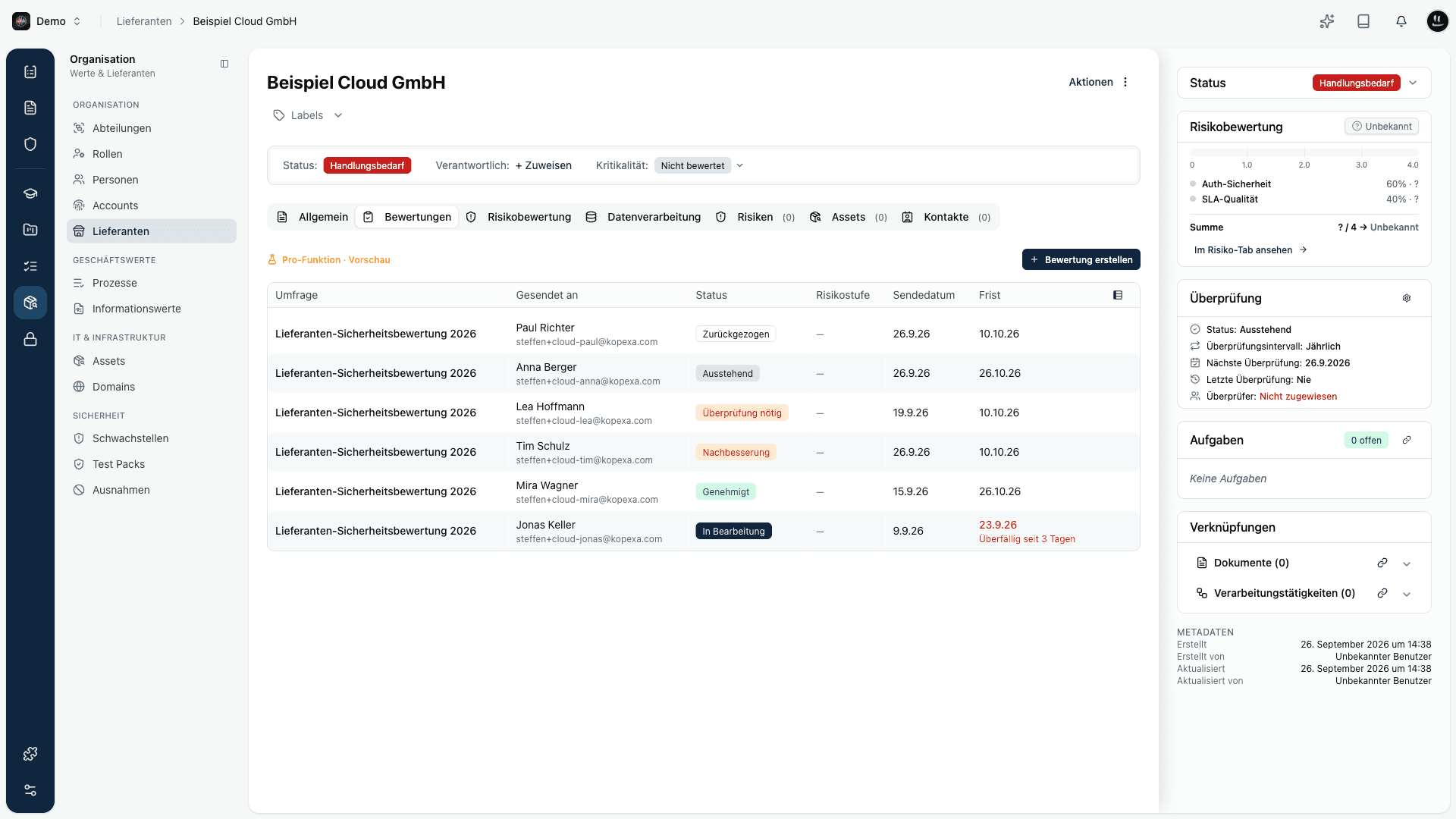Viewport: 1456px width, 819px height.
Task: Click the Bewertung erstellen button
Action: click(x=1081, y=259)
